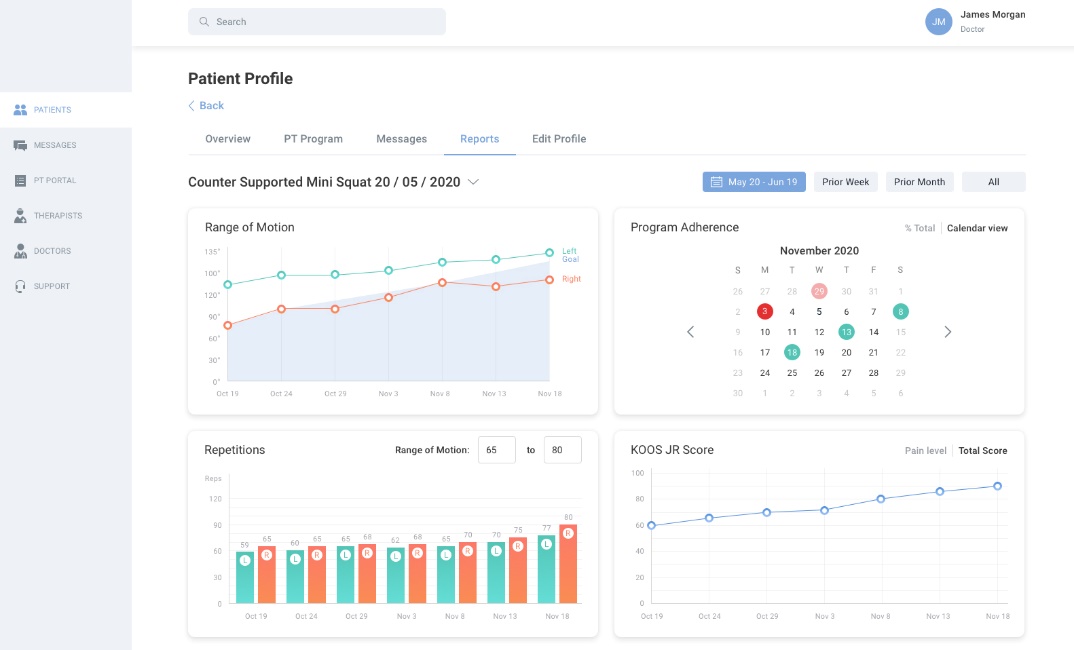Click the calendar icon in date range button
The height and width of the screenshot is (650, 1074).
(x=716, y=182)
